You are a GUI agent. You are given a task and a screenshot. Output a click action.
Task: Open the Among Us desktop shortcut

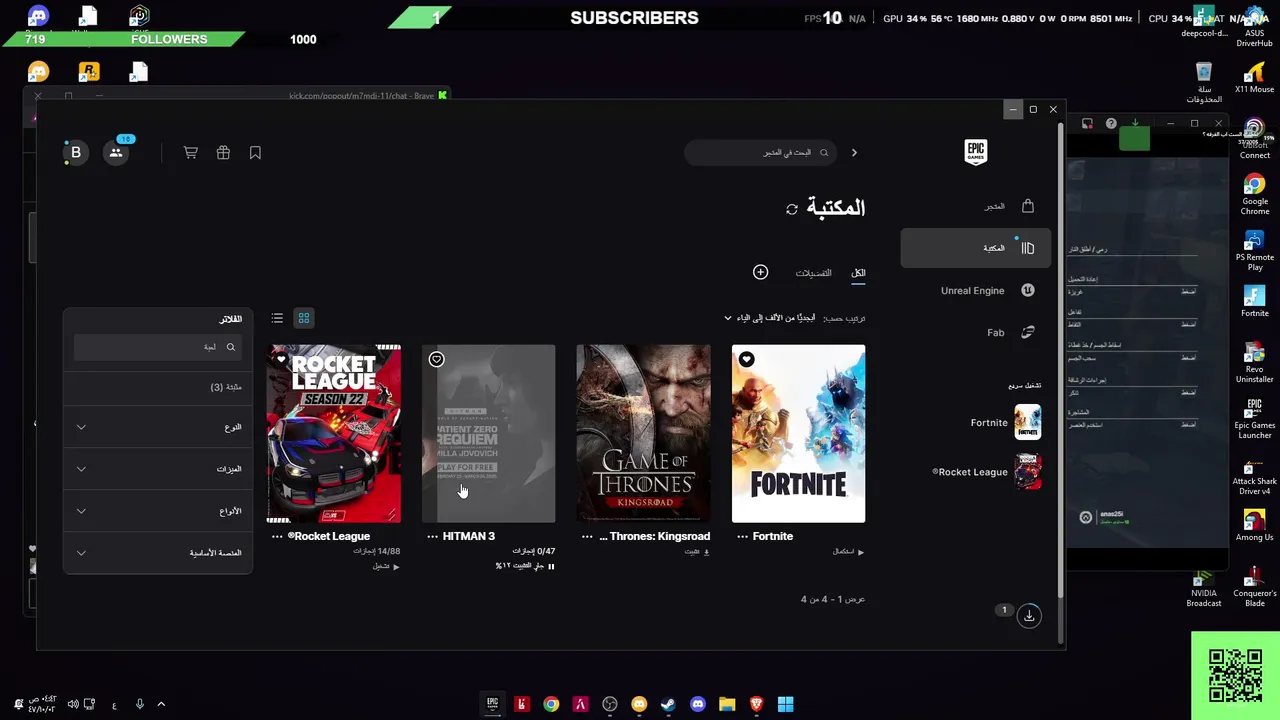[1254, 526]
